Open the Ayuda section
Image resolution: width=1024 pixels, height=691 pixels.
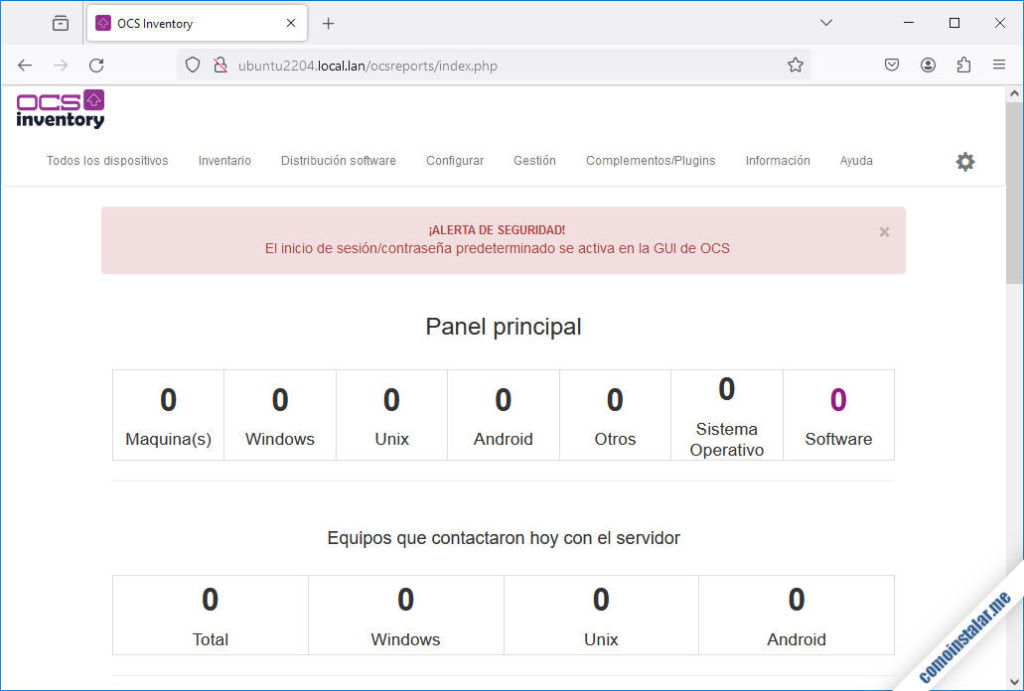coord(856,160)
